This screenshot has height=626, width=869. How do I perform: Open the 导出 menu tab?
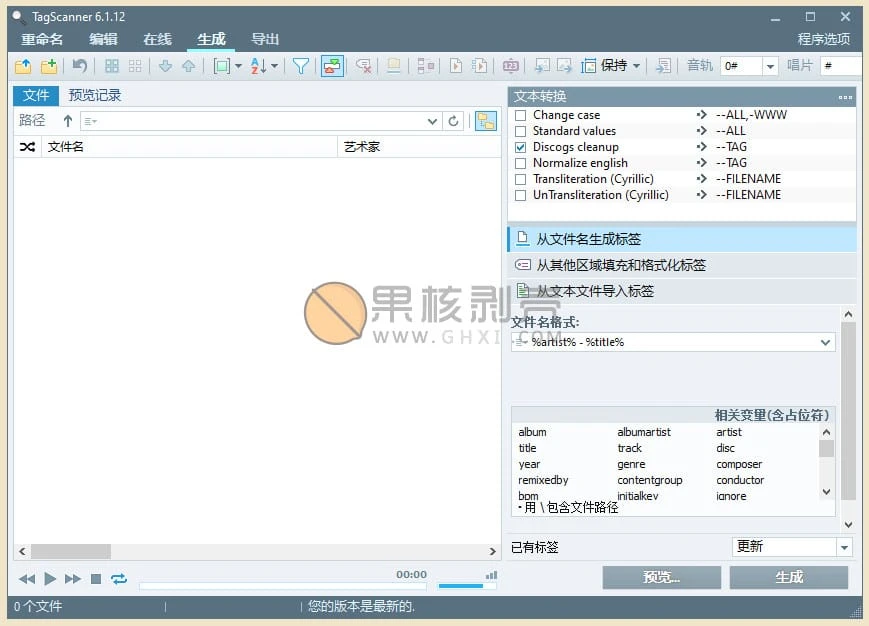tap(265, 39)
